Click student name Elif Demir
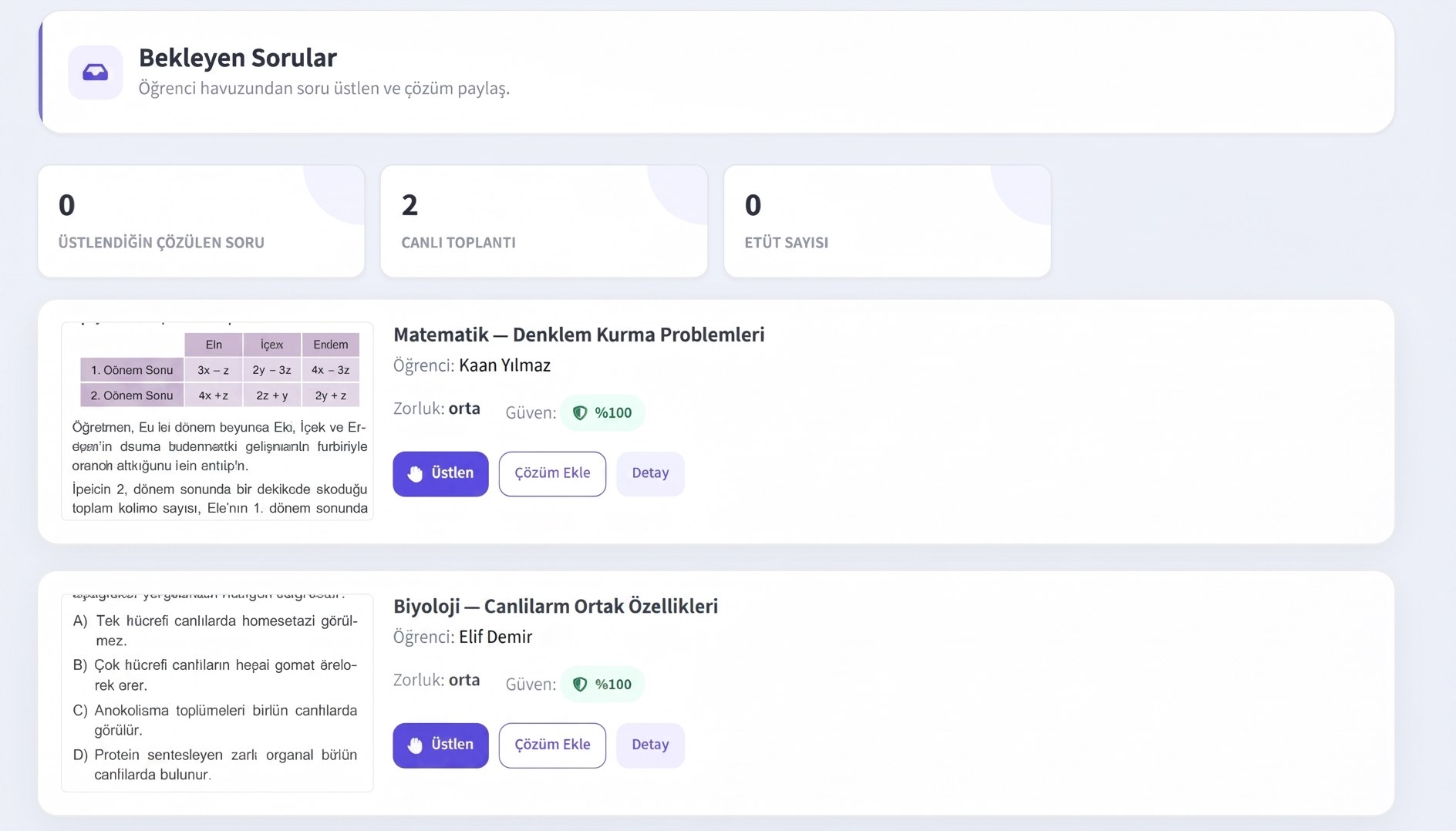 click(495, 637)
